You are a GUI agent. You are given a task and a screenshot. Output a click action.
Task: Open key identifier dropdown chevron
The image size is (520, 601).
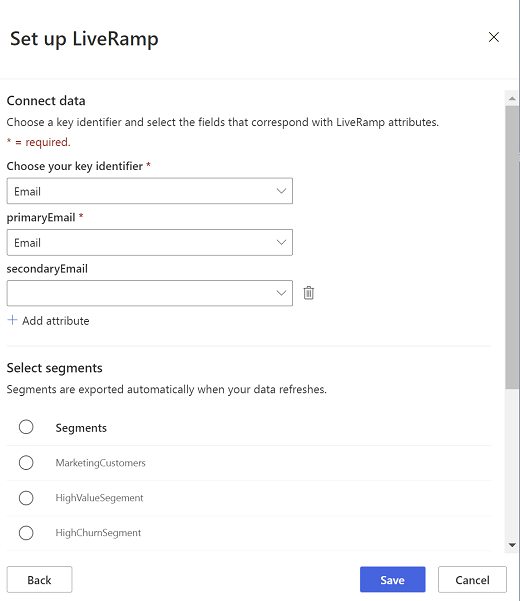click(x=281, y=191)
